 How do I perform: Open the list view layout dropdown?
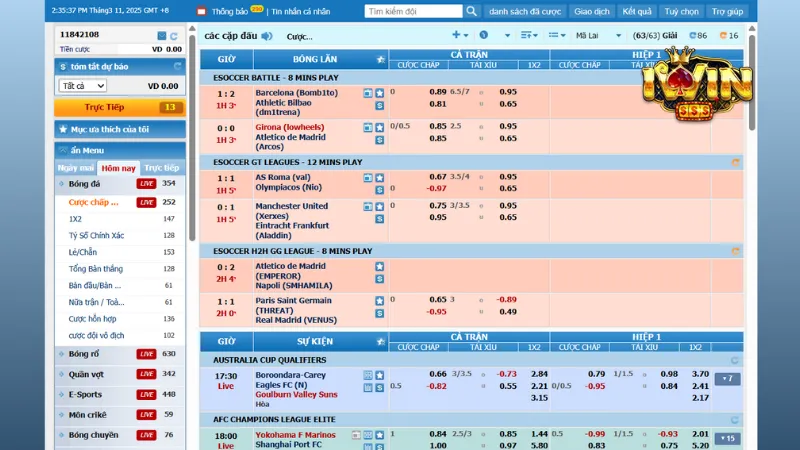point(557,35)
